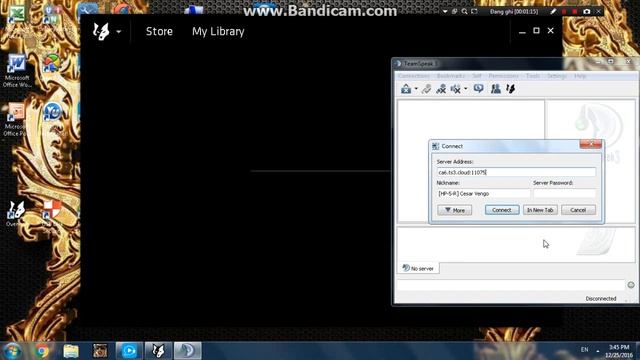Open Microsoft Office PowerPoint desktop shortcut
The image size is (640, 360).
(16, 120)
